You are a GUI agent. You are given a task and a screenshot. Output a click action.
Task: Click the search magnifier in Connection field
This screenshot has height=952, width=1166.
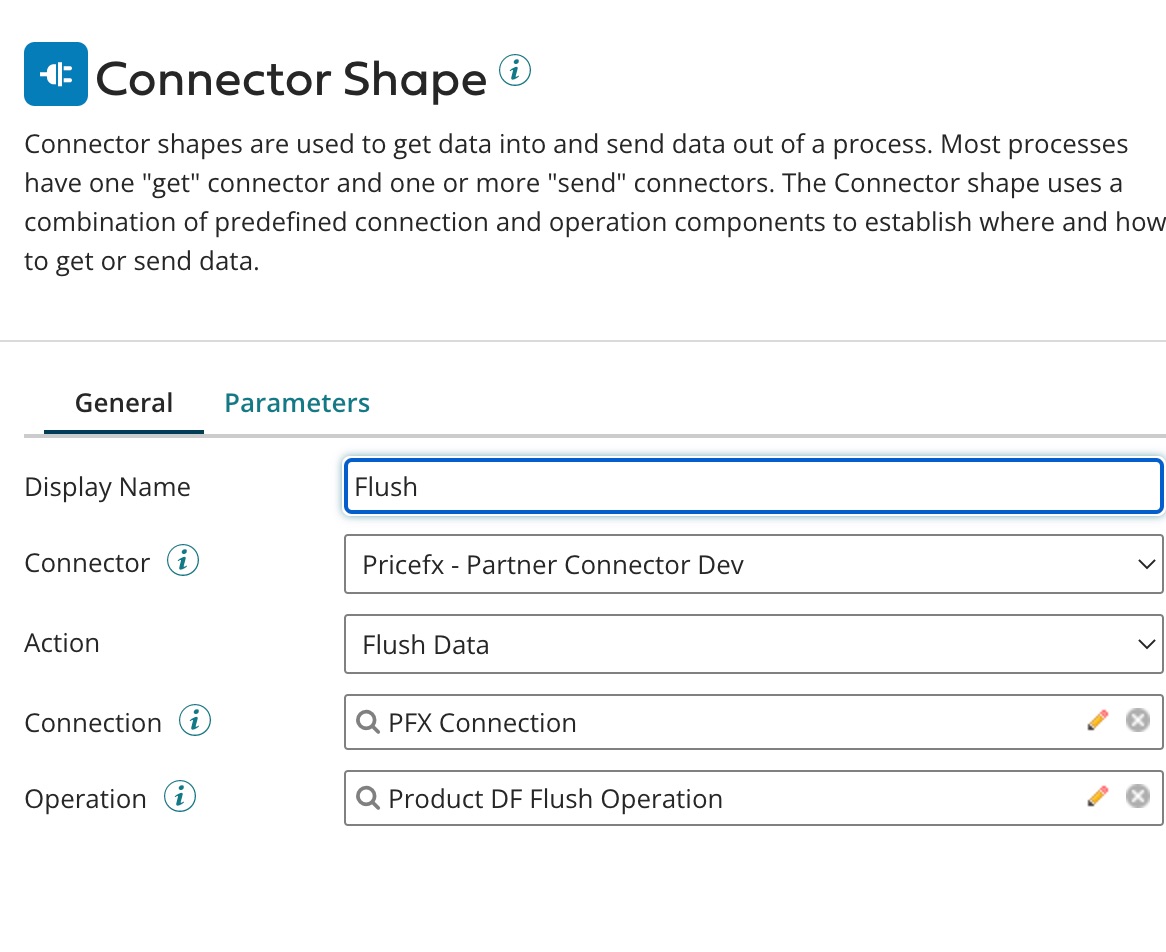click(x=368, y=722)
